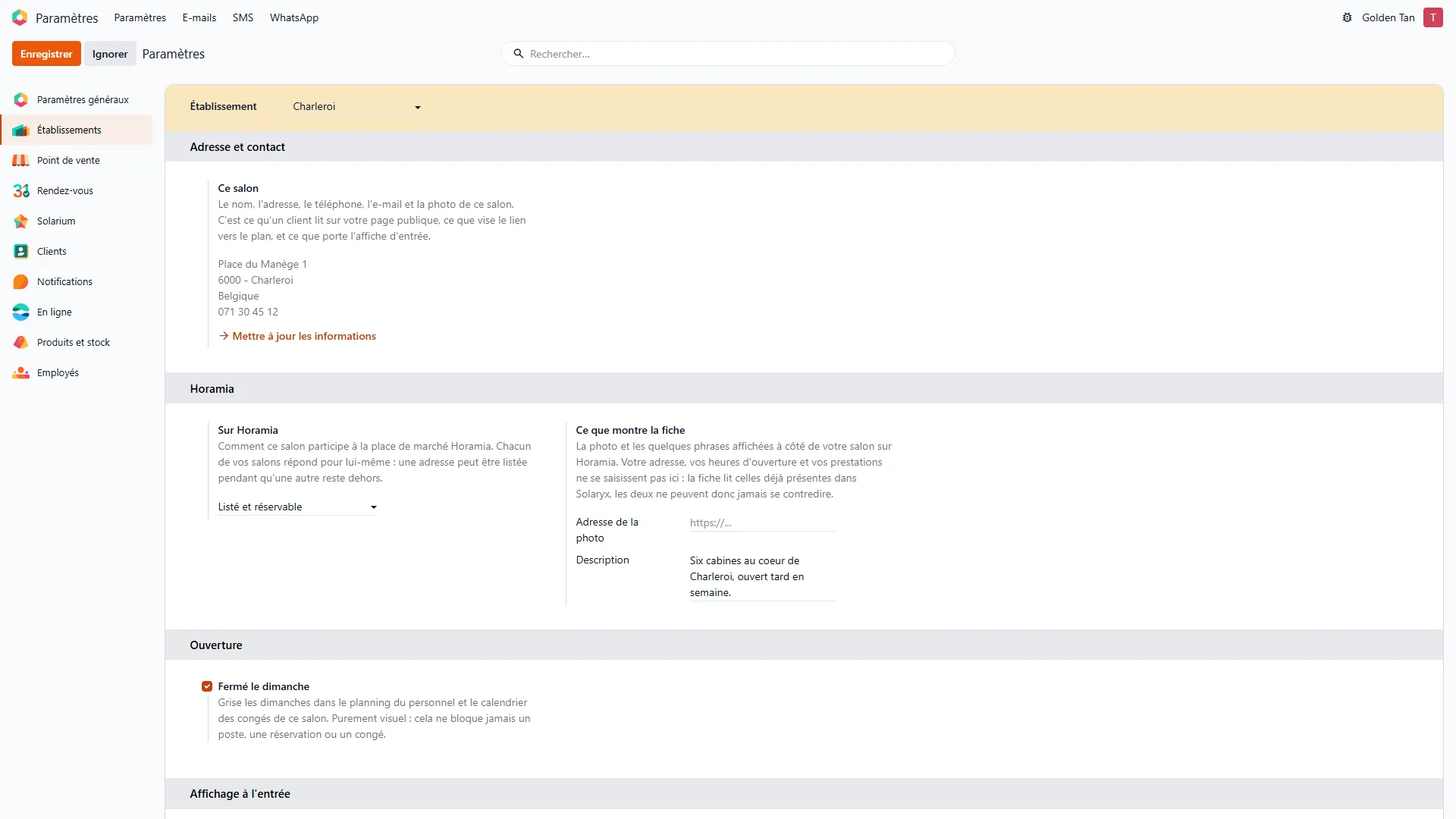Click the Enregistrer button

coord(46,54)
